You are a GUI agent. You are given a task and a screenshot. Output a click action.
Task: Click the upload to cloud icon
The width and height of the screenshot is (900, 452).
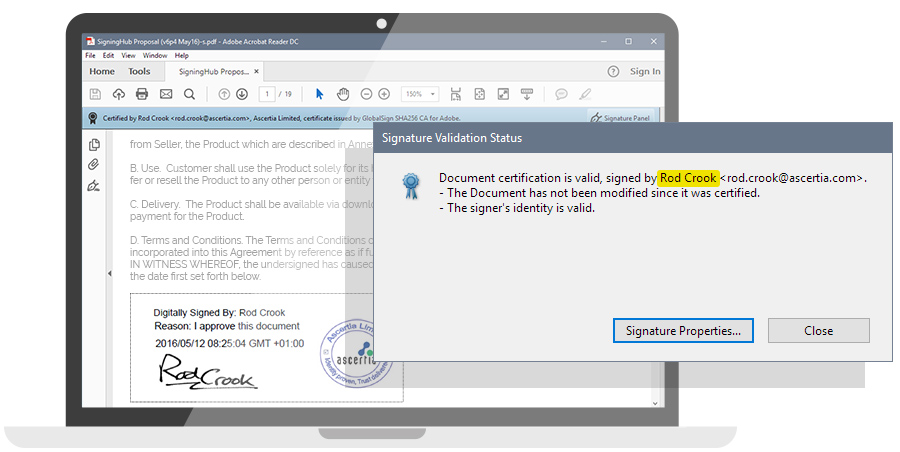coord(119,94)
